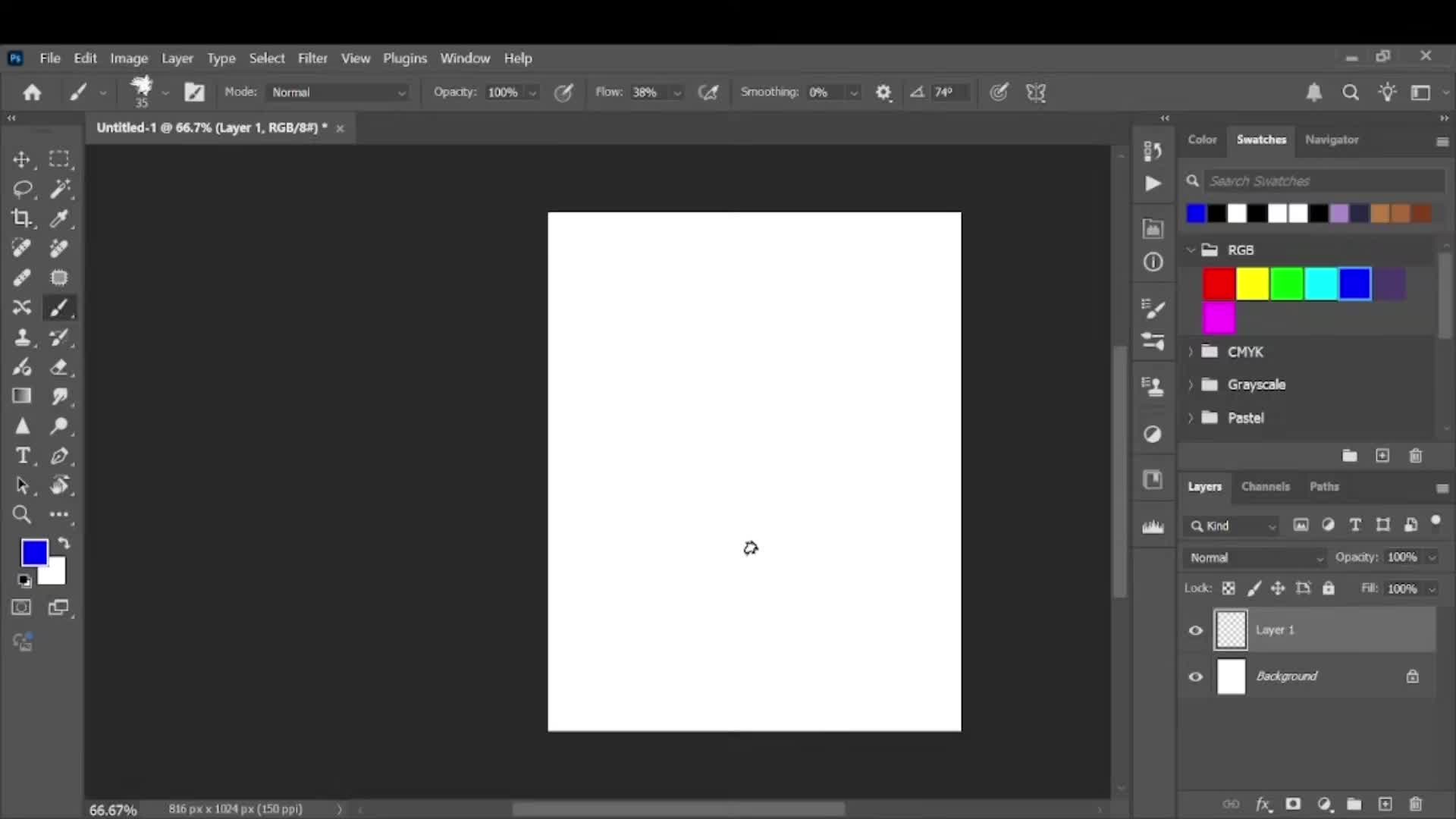Expand the Grayscale swatch group
This screenshot has height=819, width=1456.
point(1191,384)
